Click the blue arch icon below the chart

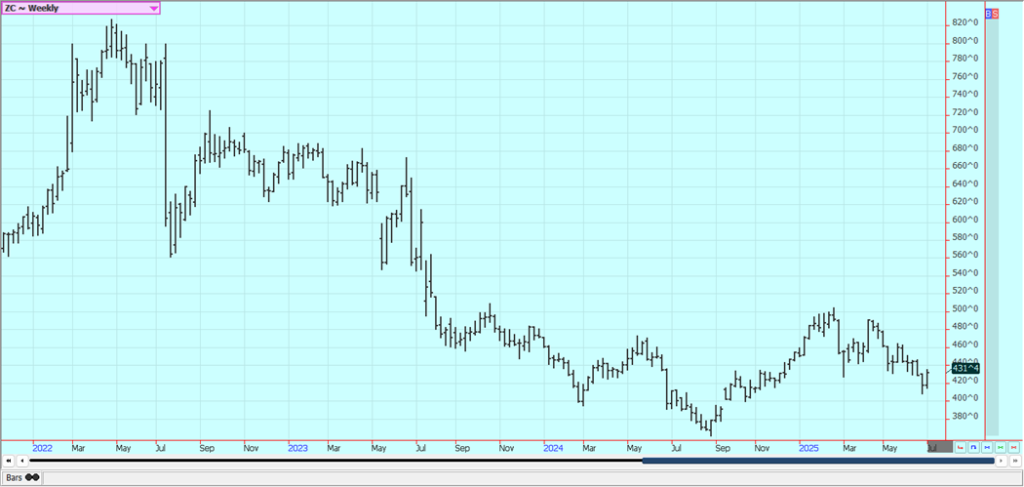(x=974, y=447)
